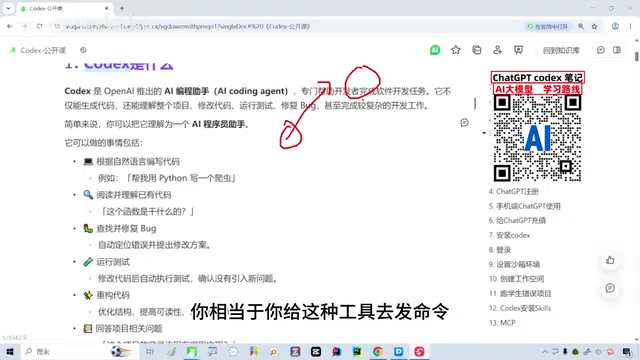Jump to outline item 7. 安装codex
Screen dimensions: 640x360
(509, 235)
